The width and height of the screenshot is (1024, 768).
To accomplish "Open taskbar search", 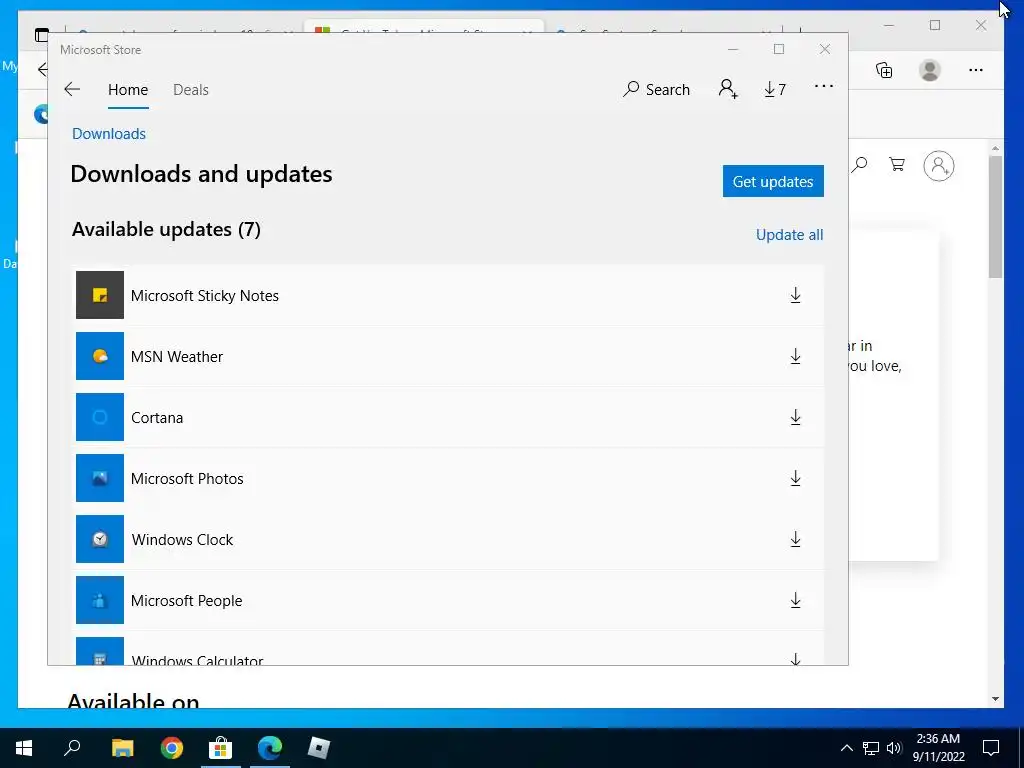I will pyautogui.click(x=72, y=748).
